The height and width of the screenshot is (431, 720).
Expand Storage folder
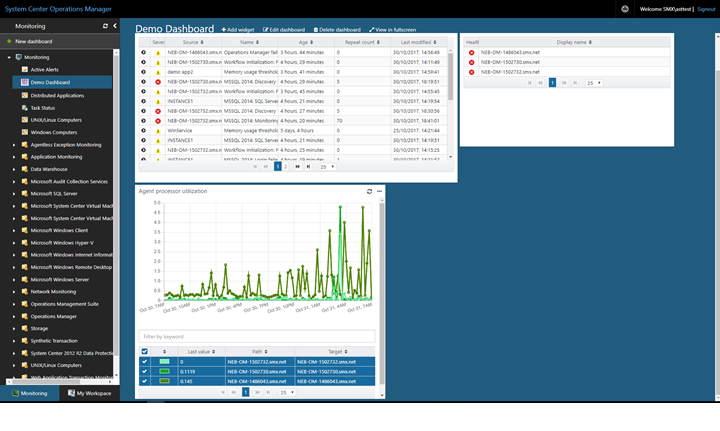click(x=14, y=329)
